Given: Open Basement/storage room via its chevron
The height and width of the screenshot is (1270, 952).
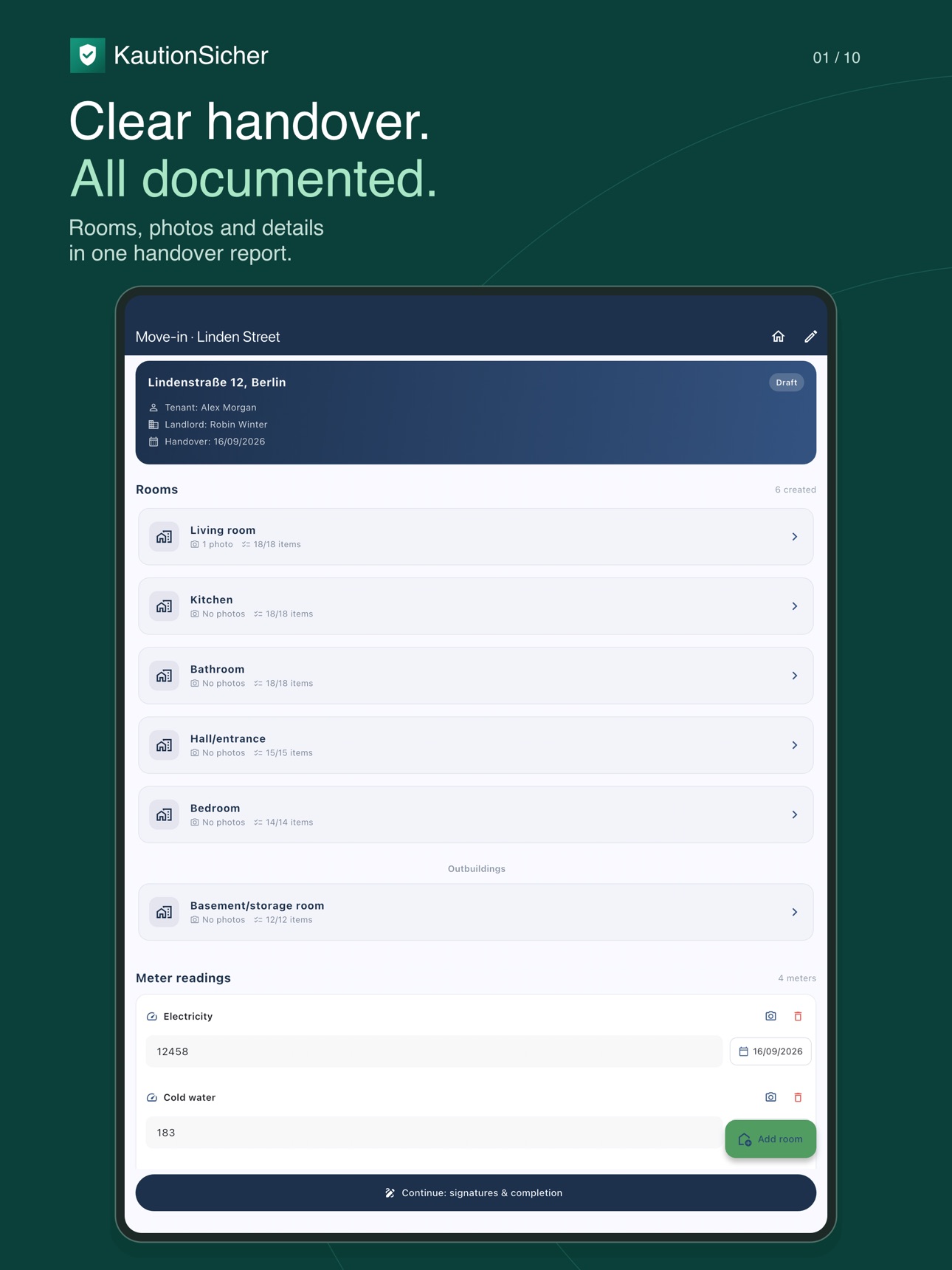Looking at the screenshot, I should coord(795,912).
